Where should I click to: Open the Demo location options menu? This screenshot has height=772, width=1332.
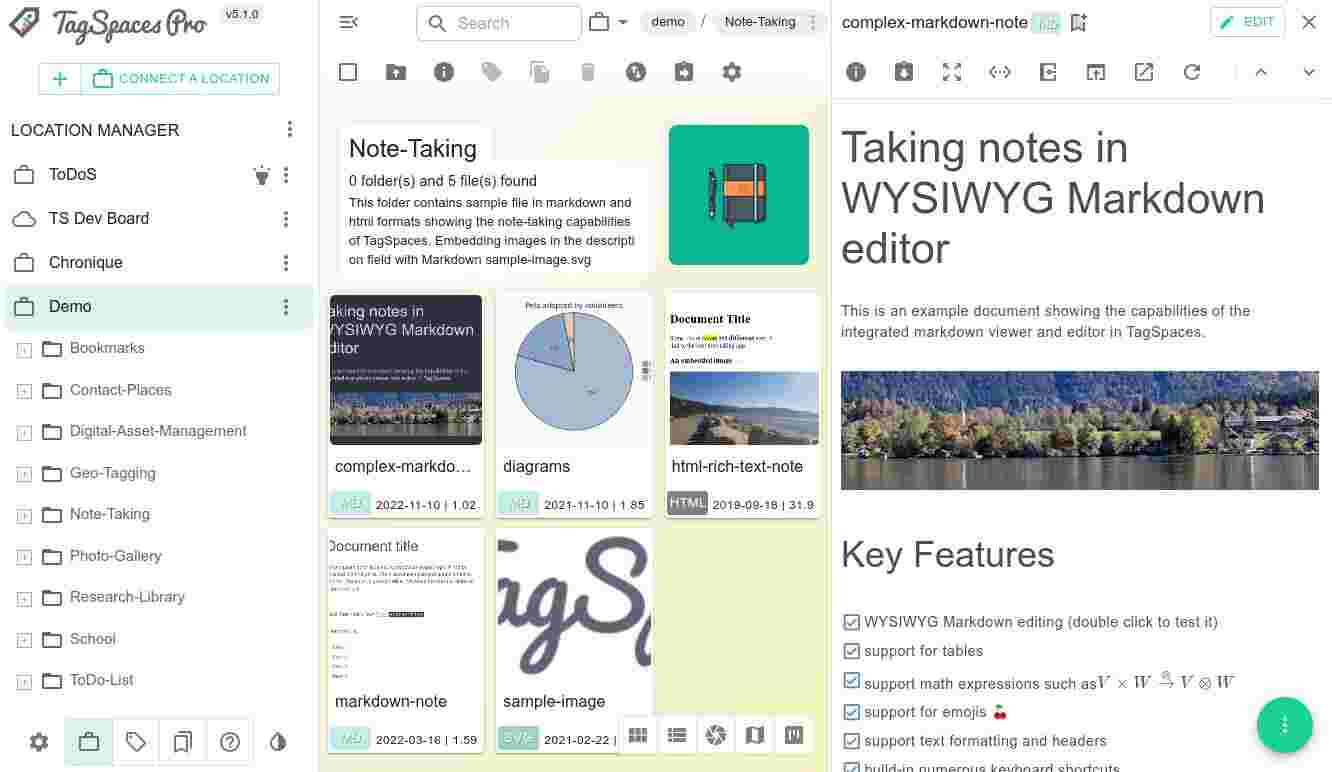point(286,307)
